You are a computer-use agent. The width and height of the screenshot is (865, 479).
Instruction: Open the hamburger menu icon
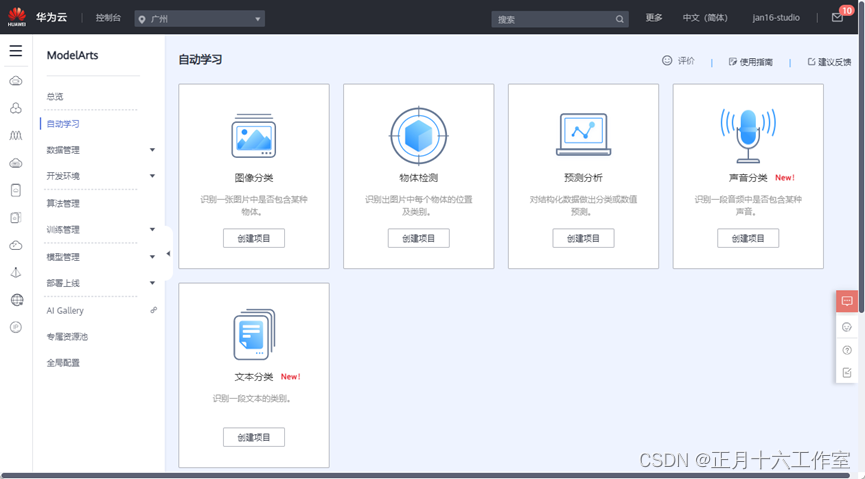pos(16,51)
